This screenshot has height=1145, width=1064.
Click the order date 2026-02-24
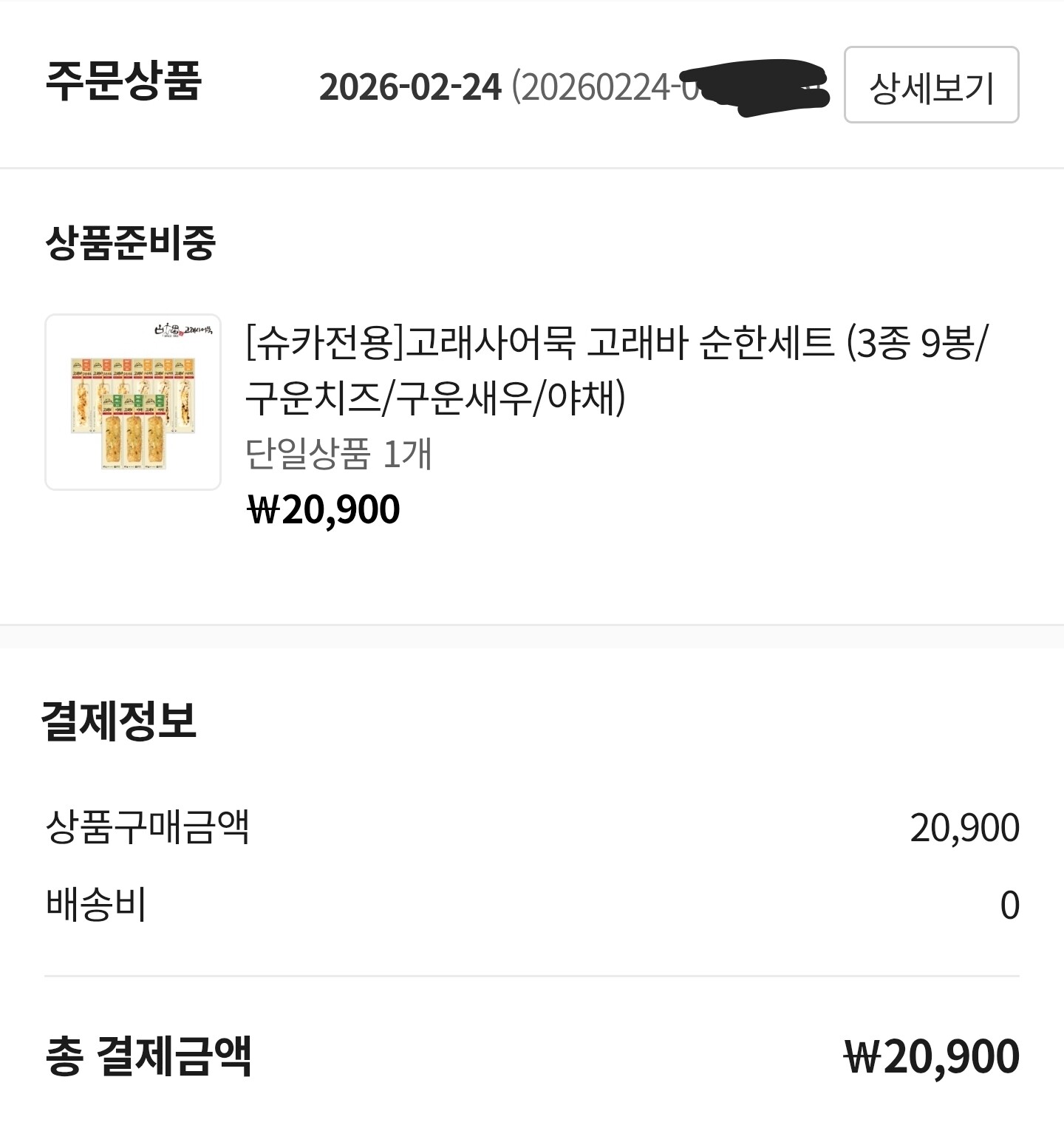(410, 87)
